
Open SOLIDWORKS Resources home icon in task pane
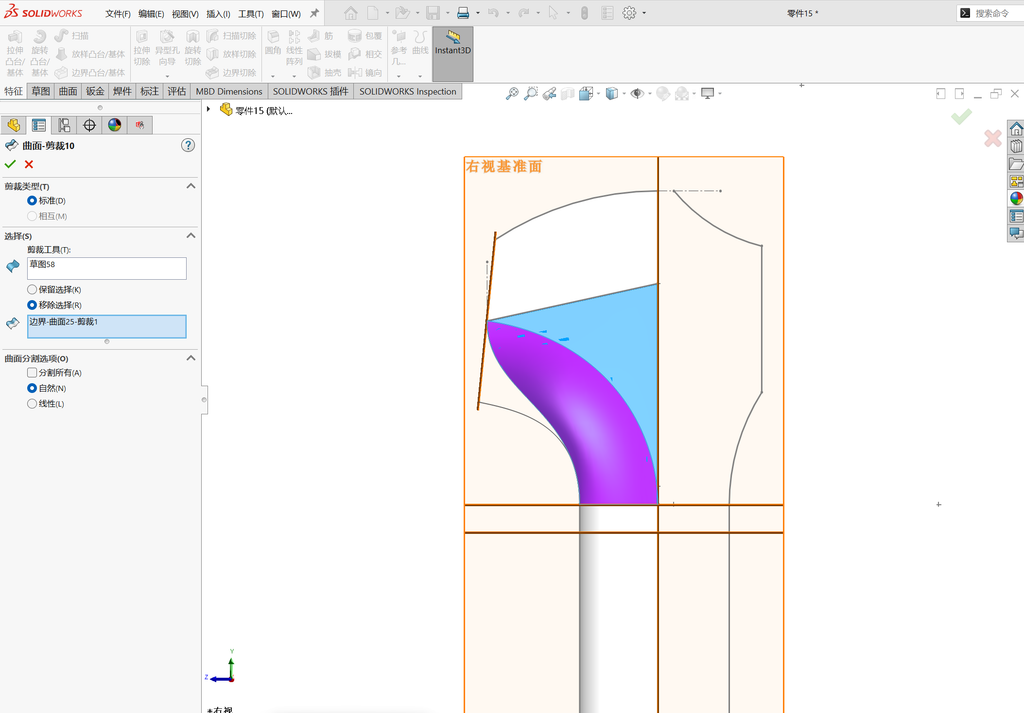(1016, 129)
